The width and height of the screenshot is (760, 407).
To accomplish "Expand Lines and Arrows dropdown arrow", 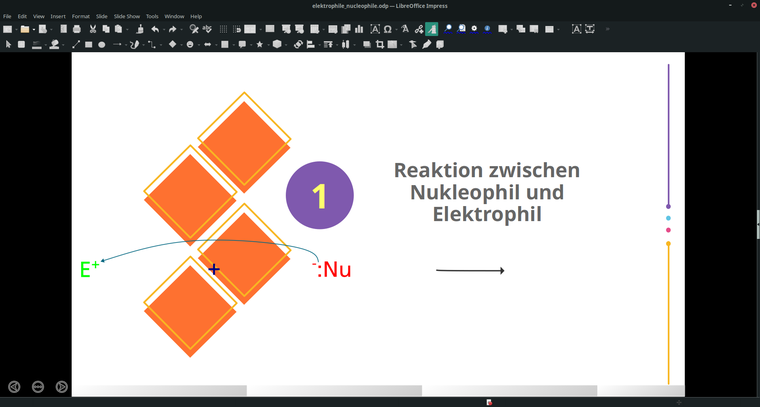I will (x=125, y=45).
